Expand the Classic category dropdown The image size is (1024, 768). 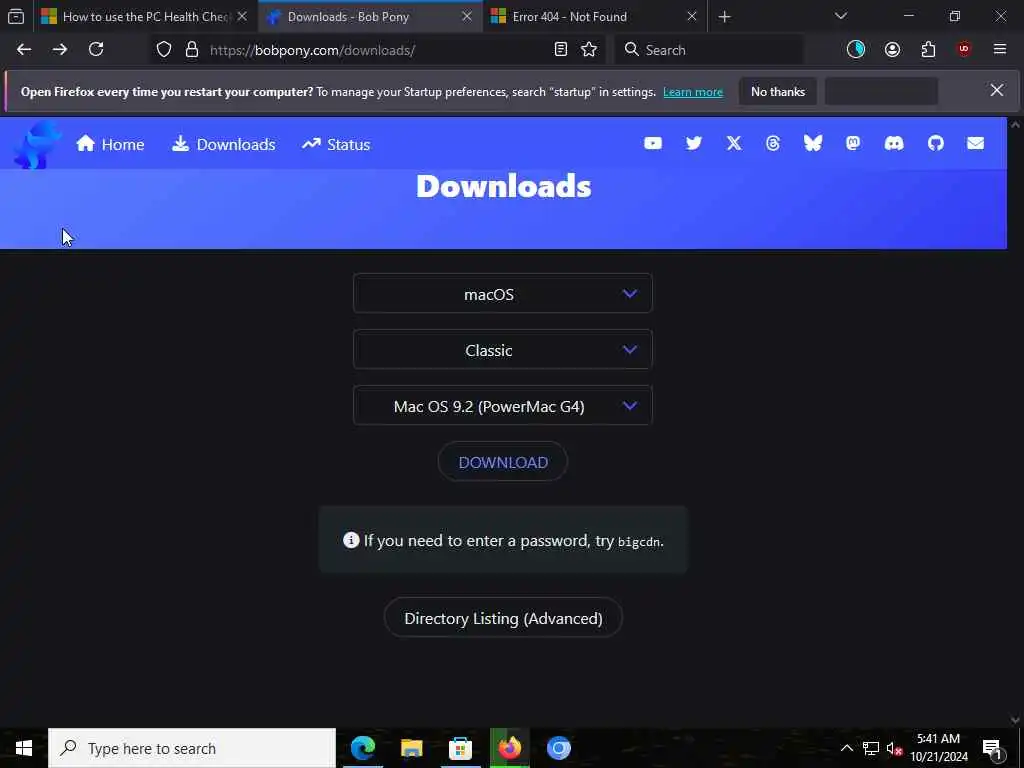pyautogui.click(x=503, y=350)
